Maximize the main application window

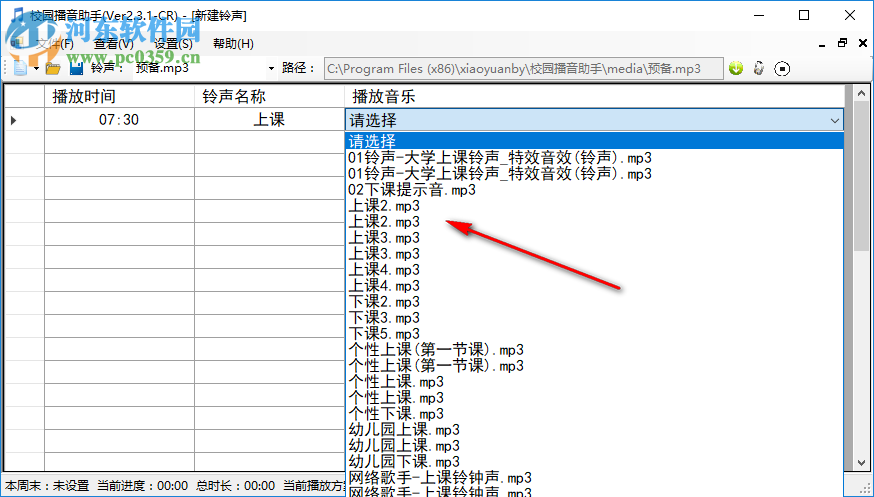804,16
